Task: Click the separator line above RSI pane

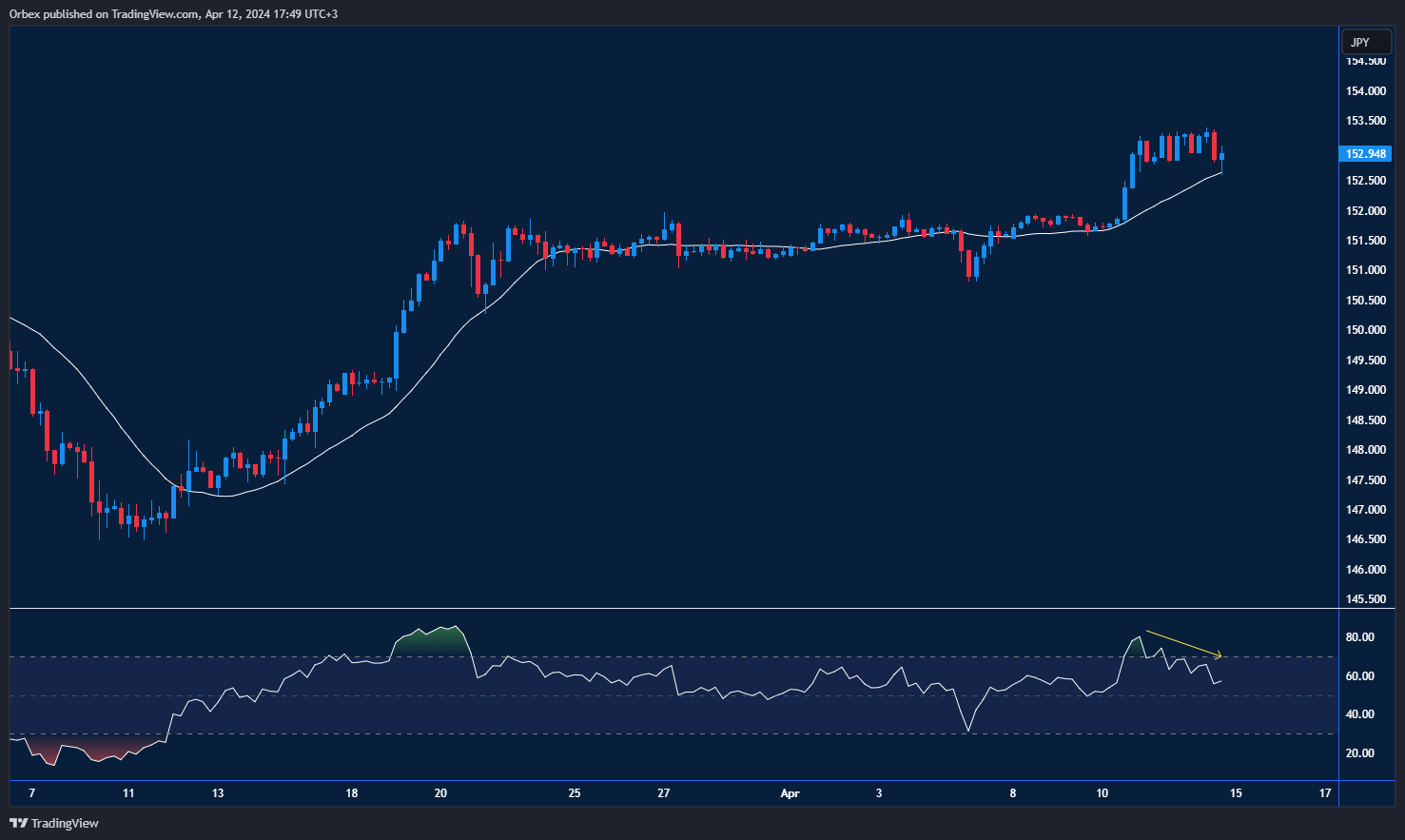Action: [x=666, y=608]
